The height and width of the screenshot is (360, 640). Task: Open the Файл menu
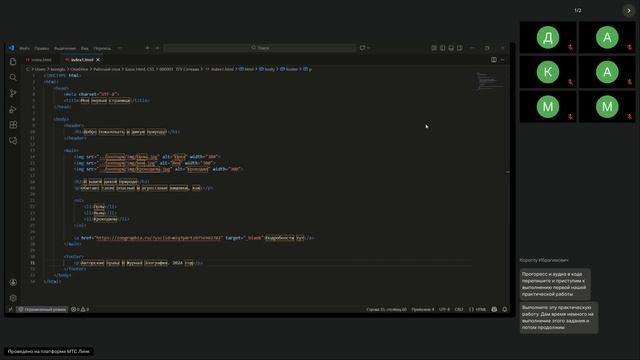[24, 48]
